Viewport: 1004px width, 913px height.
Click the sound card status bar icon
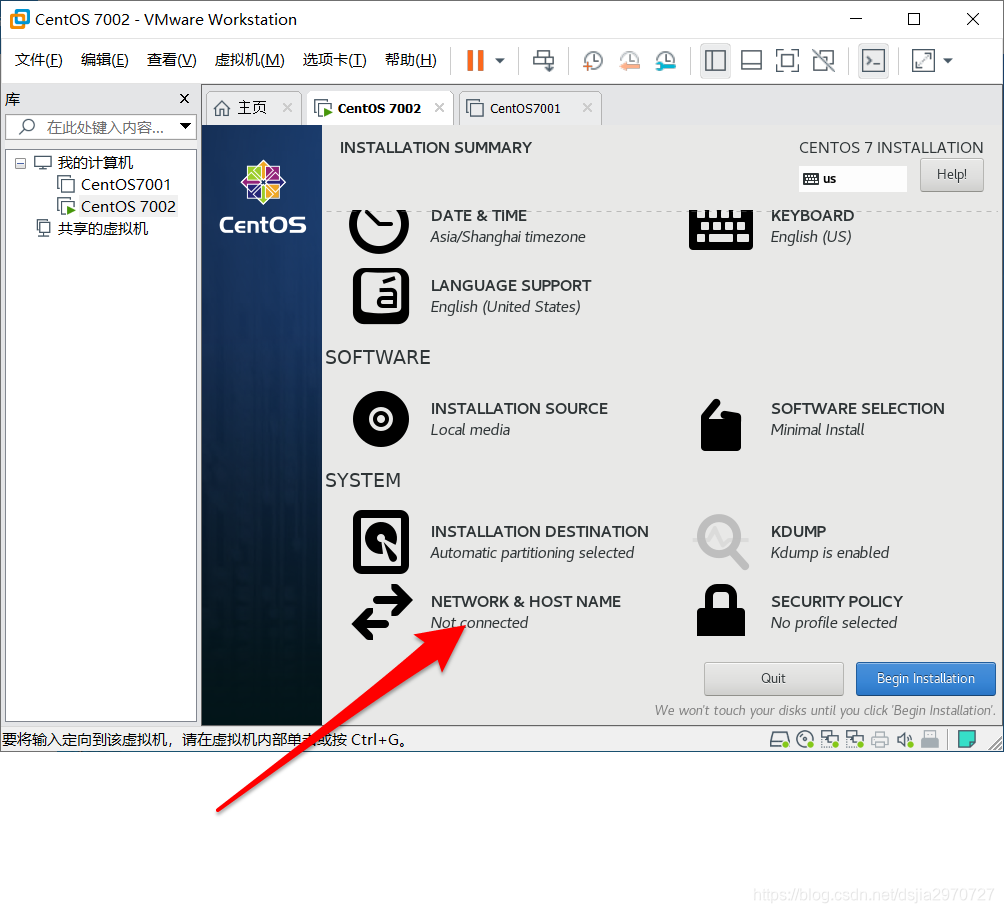[x=905, y=740]
